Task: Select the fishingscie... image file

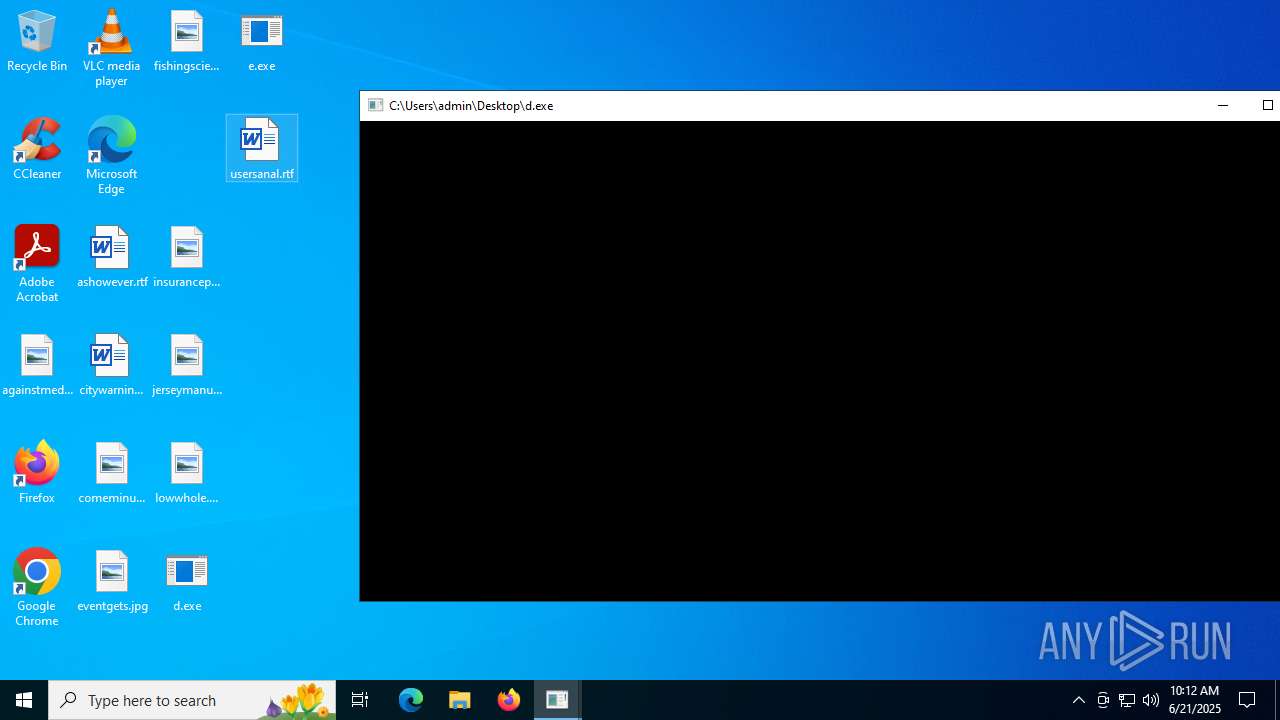Action: point(186,42)
